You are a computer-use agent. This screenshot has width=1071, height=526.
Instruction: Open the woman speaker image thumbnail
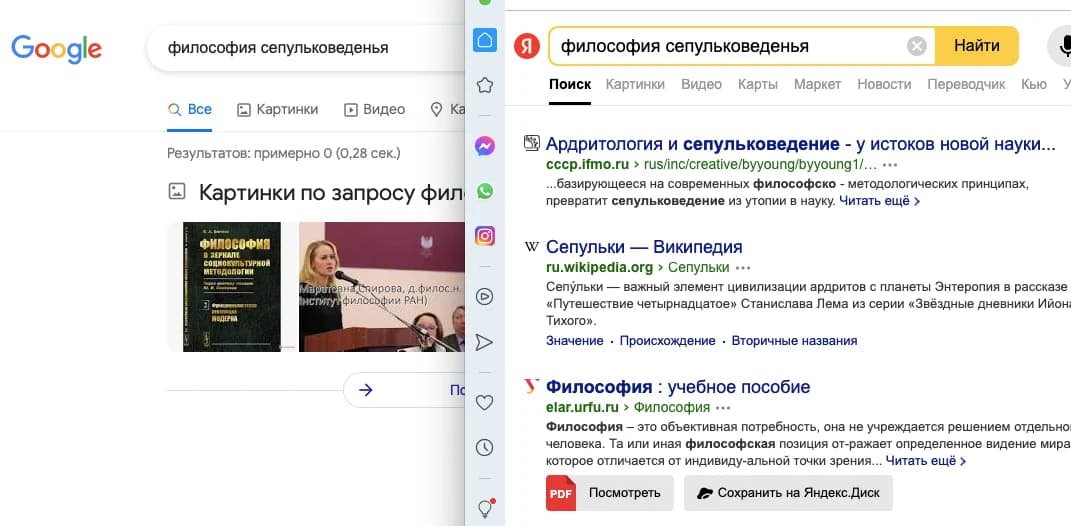[382, 287]
